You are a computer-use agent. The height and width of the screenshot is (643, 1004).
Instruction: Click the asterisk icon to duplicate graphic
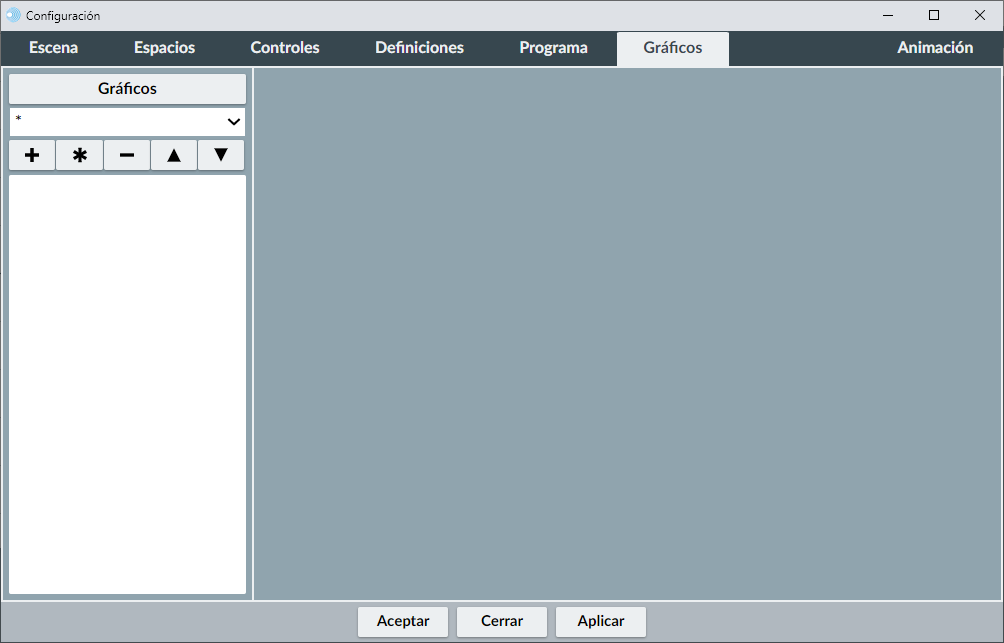coord(80,155)
